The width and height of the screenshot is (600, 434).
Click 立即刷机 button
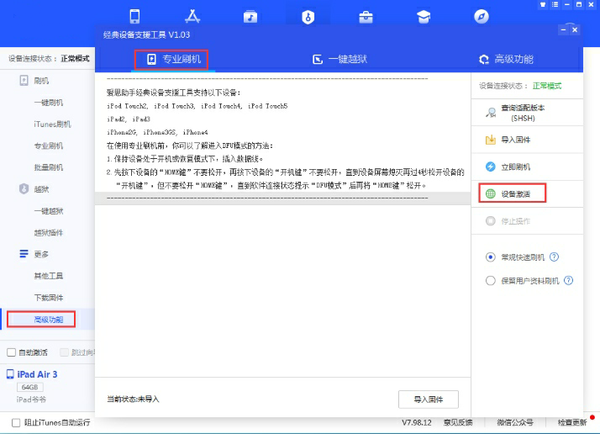click(x=527, y=167)
